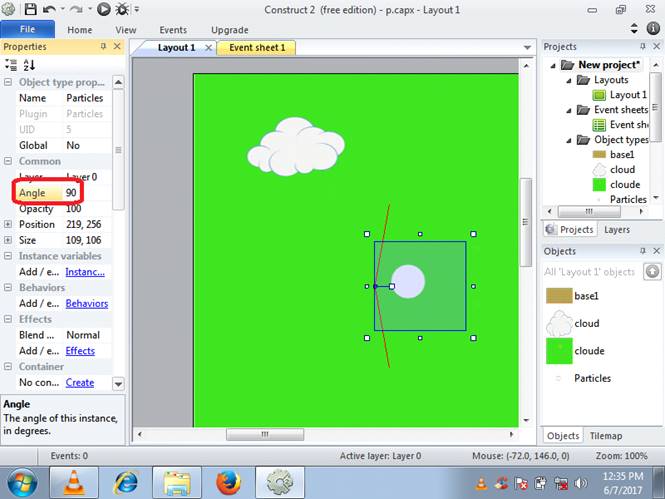
Task: Click the Create container link
Action: [x=80, y=382]
